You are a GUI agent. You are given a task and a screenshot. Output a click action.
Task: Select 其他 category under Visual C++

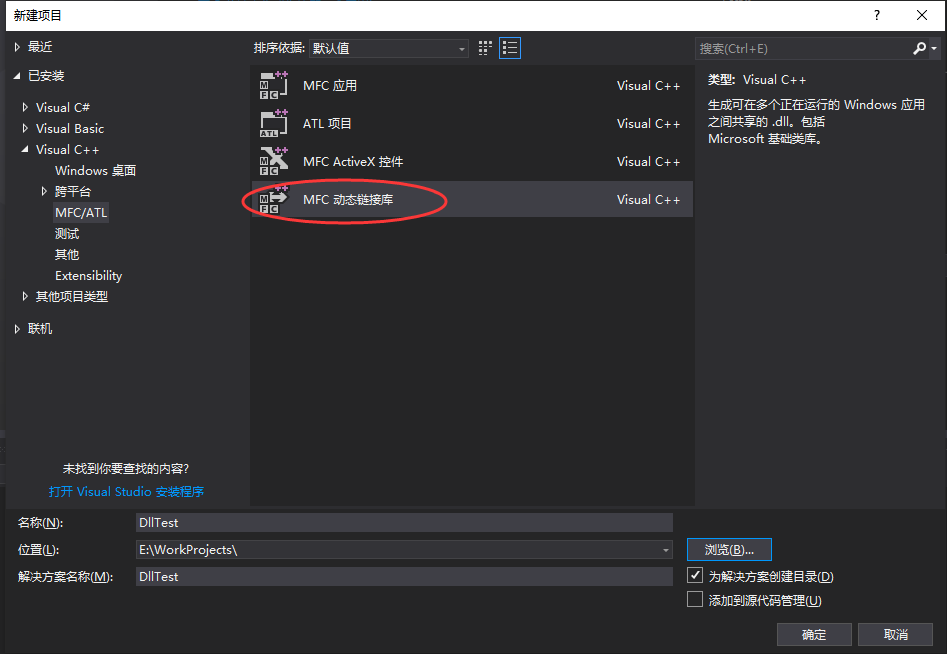coord(66,254)
